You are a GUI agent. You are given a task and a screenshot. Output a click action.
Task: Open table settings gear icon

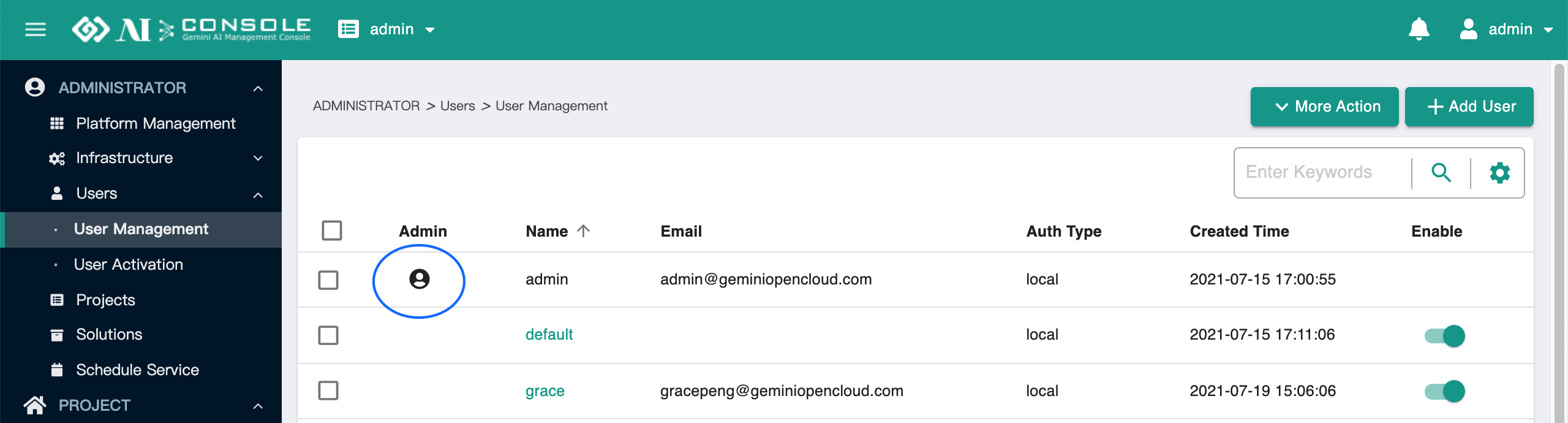click(x=1499, y=172)
